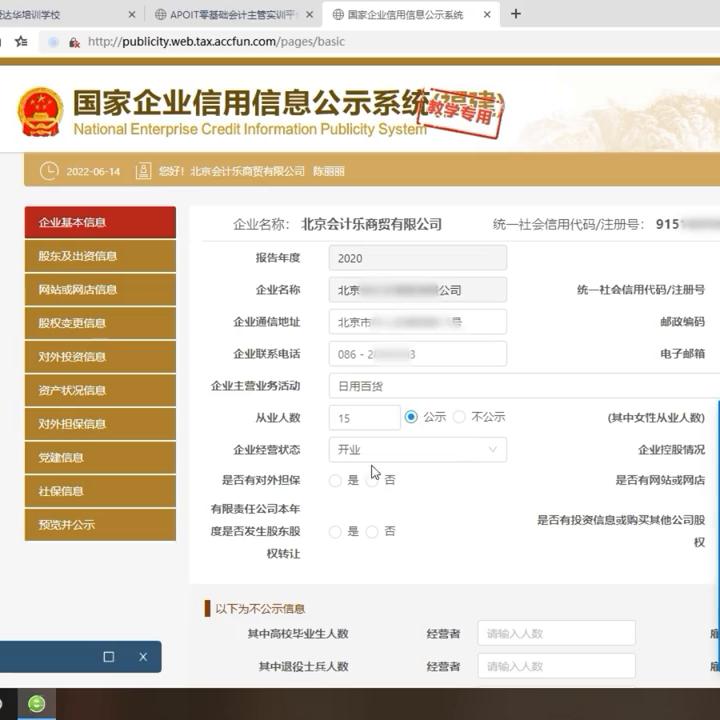Click the username 陈丽丽 in banner
Viewport: 720px width, 720px height.
(329, 172)
